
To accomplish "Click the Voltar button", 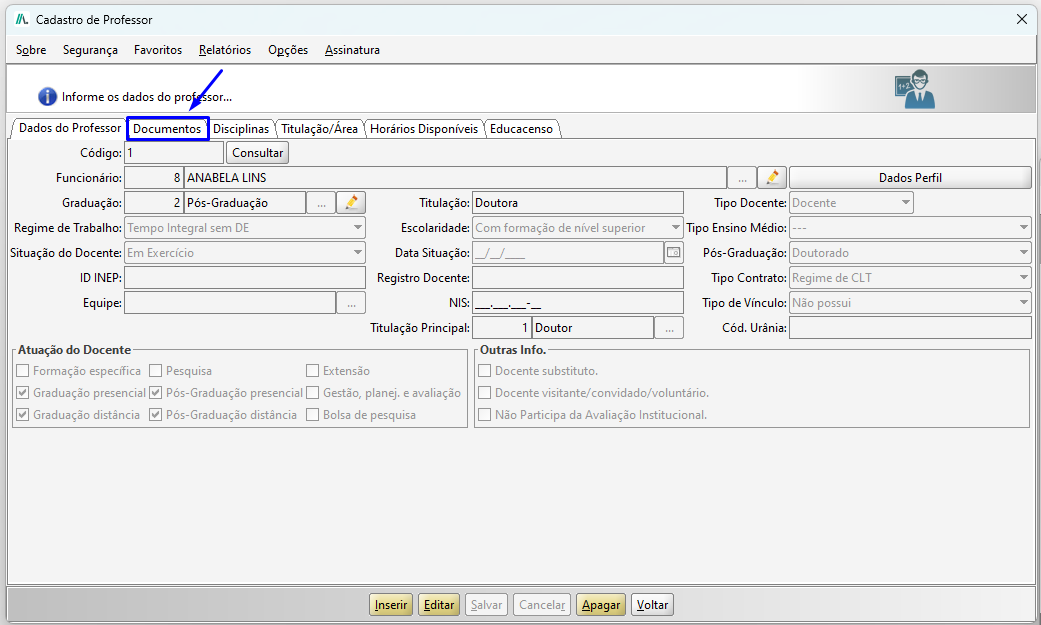I will [653, 605].
